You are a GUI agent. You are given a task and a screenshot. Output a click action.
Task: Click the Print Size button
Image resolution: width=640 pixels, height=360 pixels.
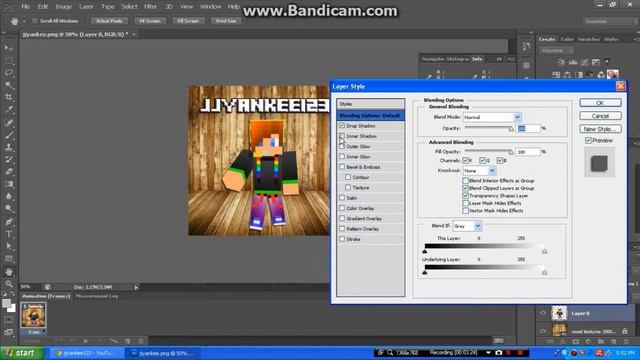coord(226,21)
